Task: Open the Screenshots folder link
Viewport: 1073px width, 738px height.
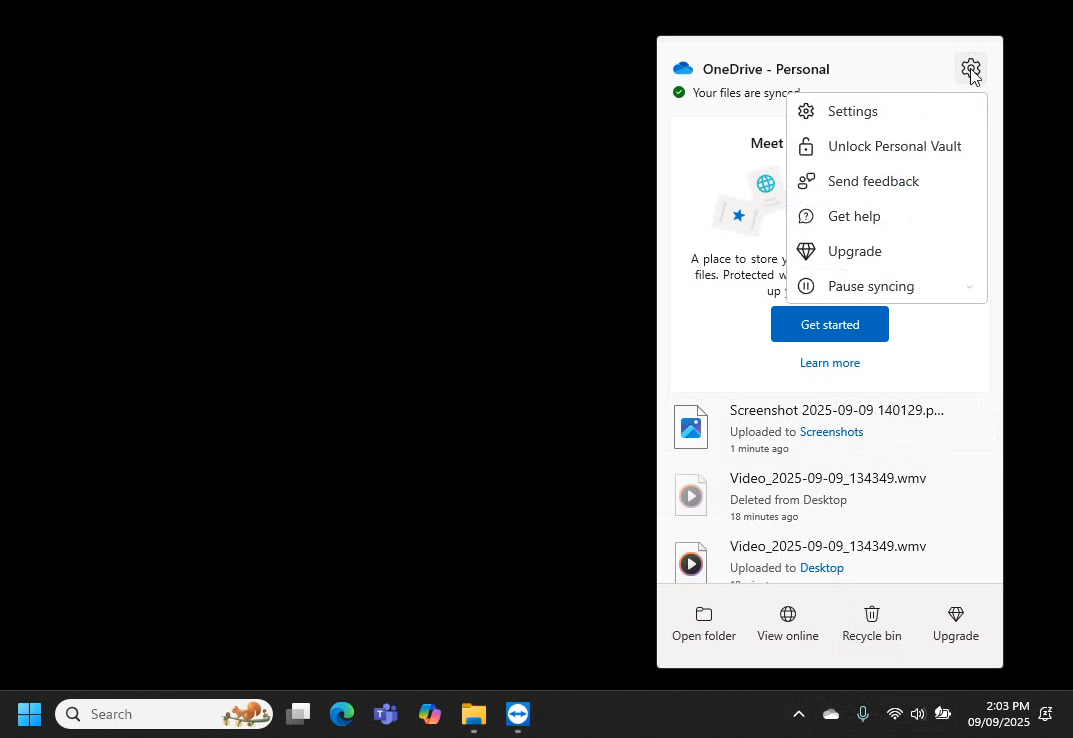Action: point(831,432)
